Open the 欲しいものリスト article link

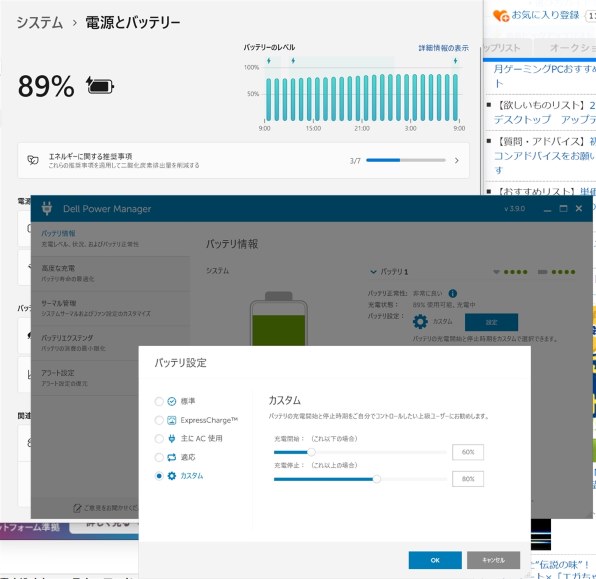click(544, 113)
